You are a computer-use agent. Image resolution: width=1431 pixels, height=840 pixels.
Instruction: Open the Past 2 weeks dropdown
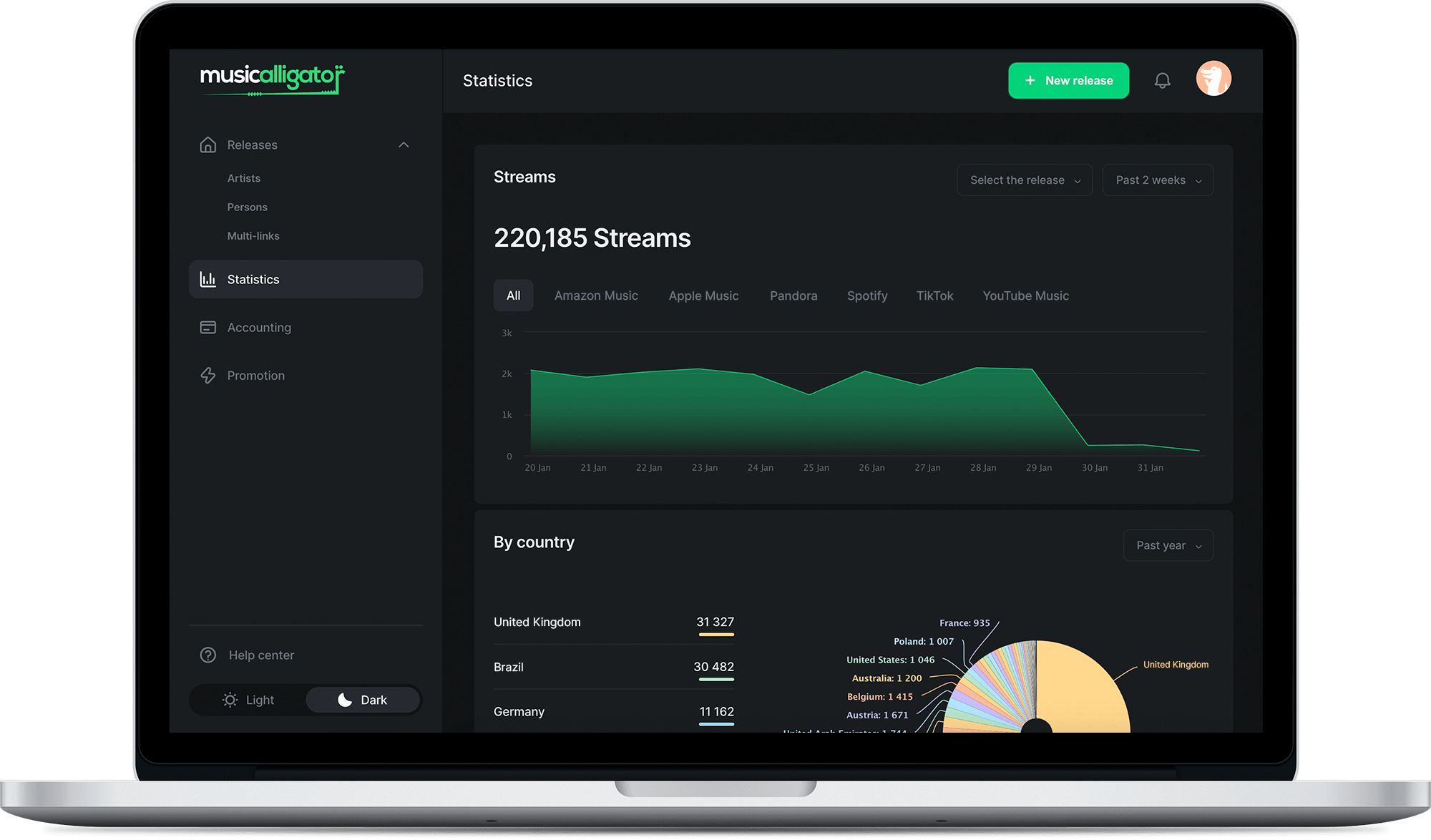[x=1158, y=180]
